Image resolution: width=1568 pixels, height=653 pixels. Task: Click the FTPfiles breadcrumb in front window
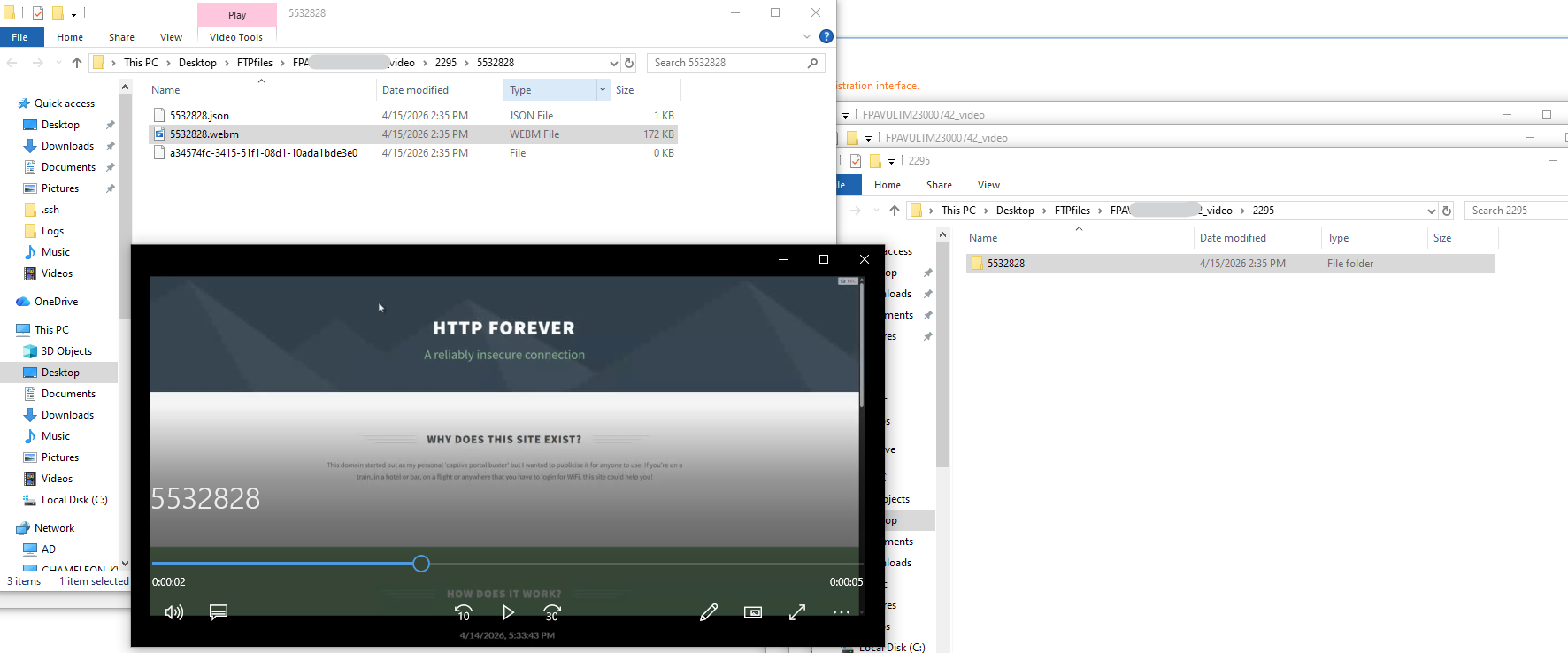(x=255, y=63)
